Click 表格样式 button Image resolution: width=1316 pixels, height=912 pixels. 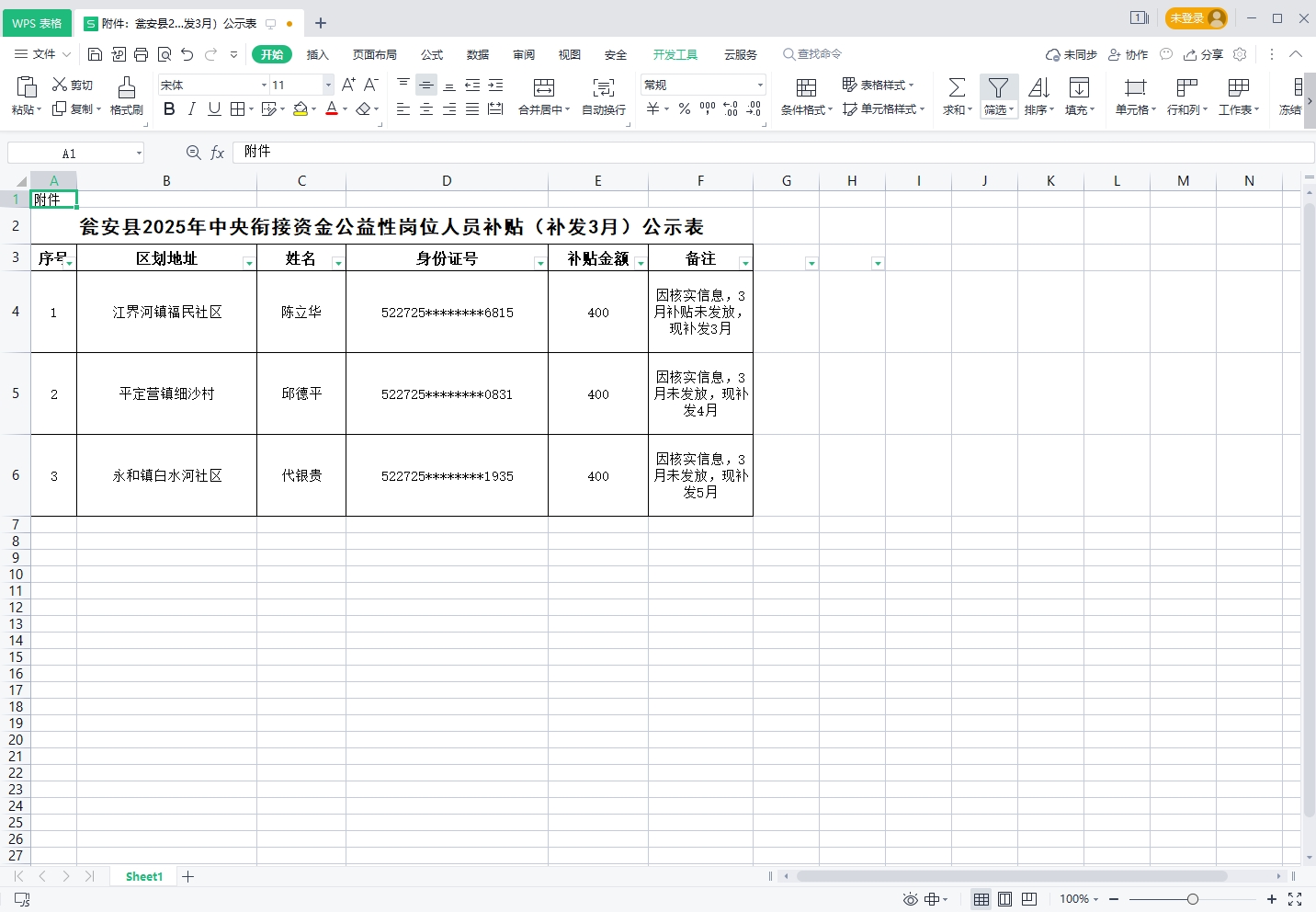tap(878, 85)
